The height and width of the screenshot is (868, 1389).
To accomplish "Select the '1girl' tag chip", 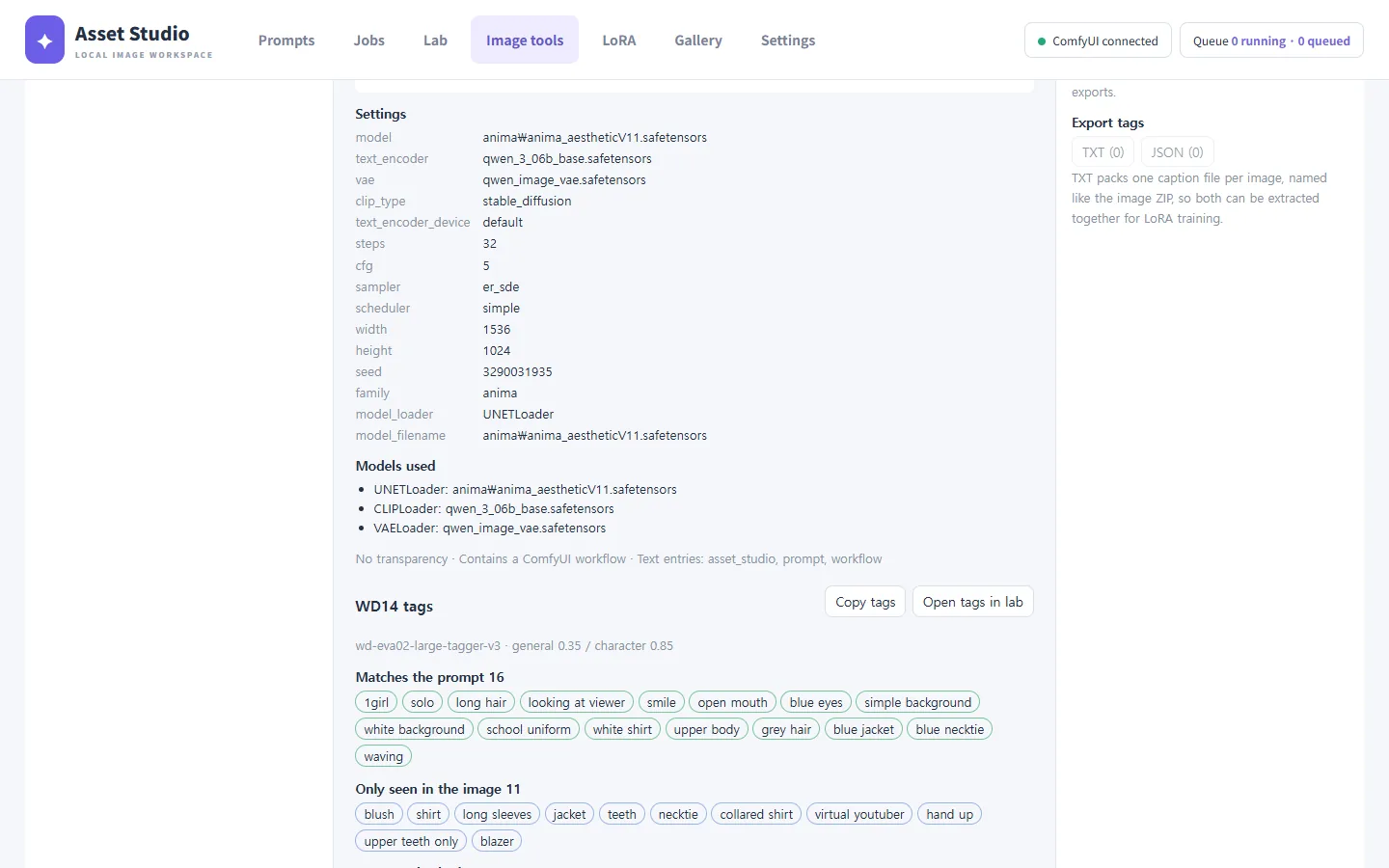I will point(376,702).
